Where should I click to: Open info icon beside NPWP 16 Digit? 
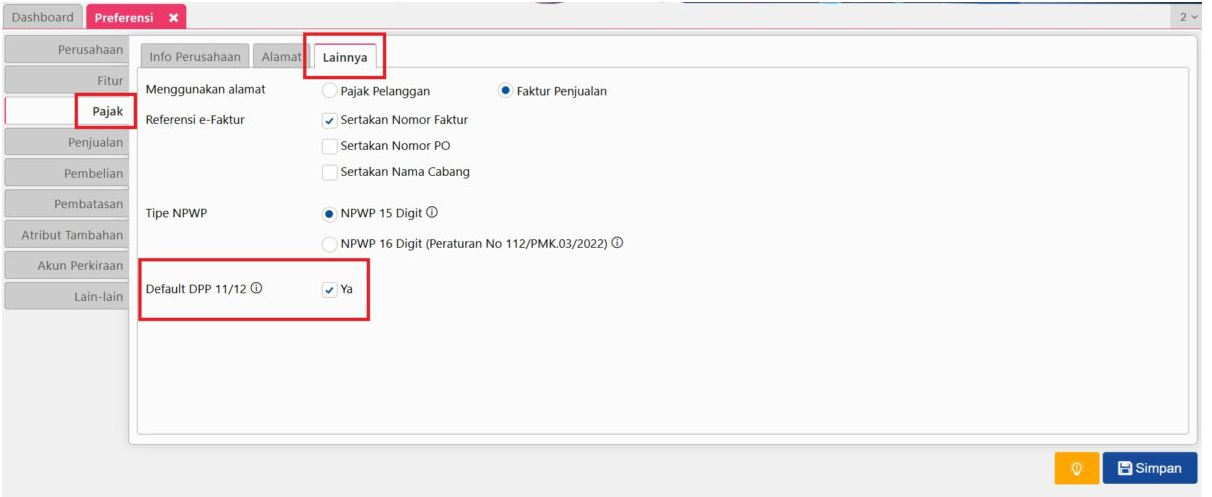(618, 243)
